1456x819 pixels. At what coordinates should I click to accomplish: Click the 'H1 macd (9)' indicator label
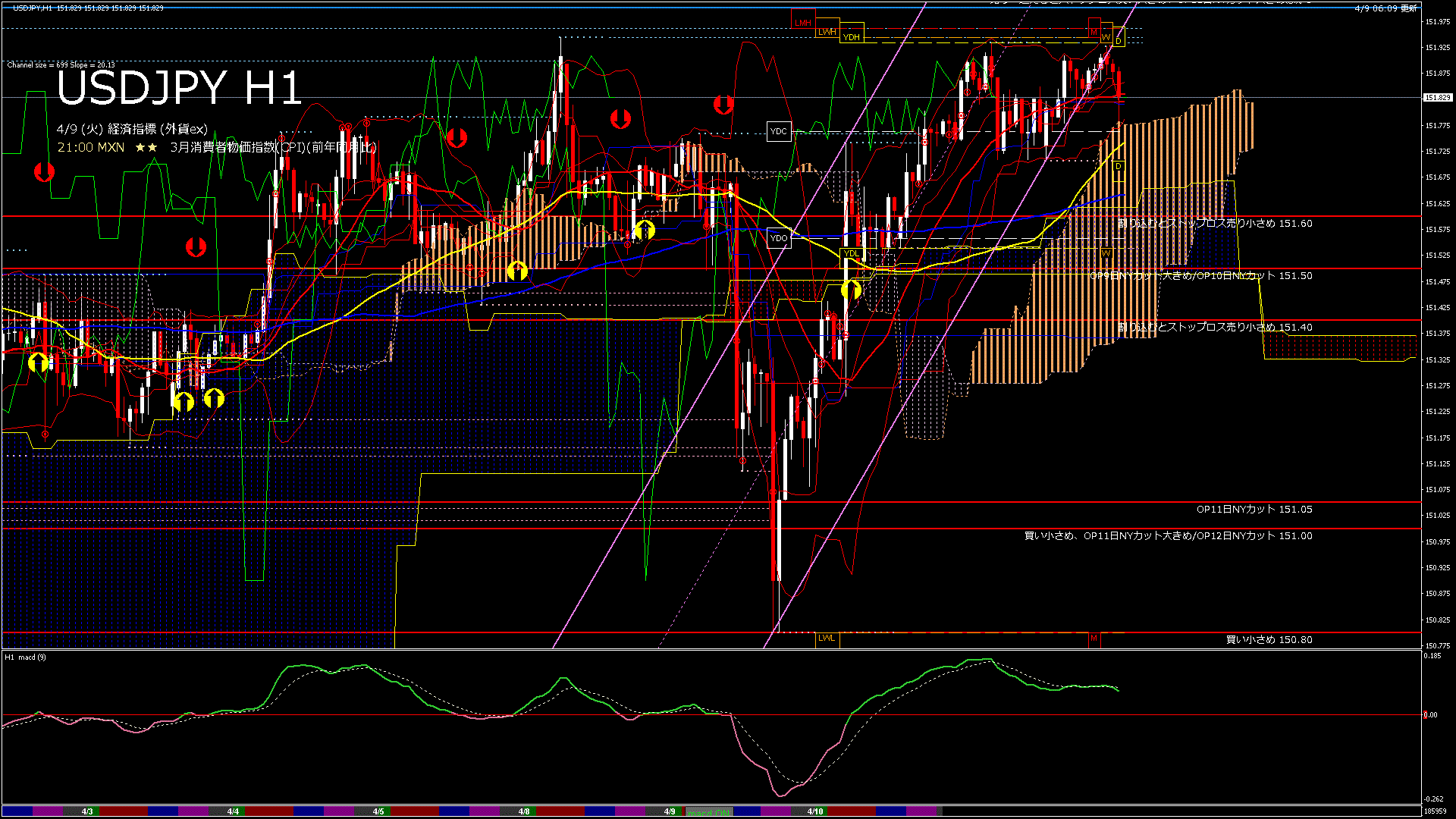pyautogui.click(x=25, y=657)
